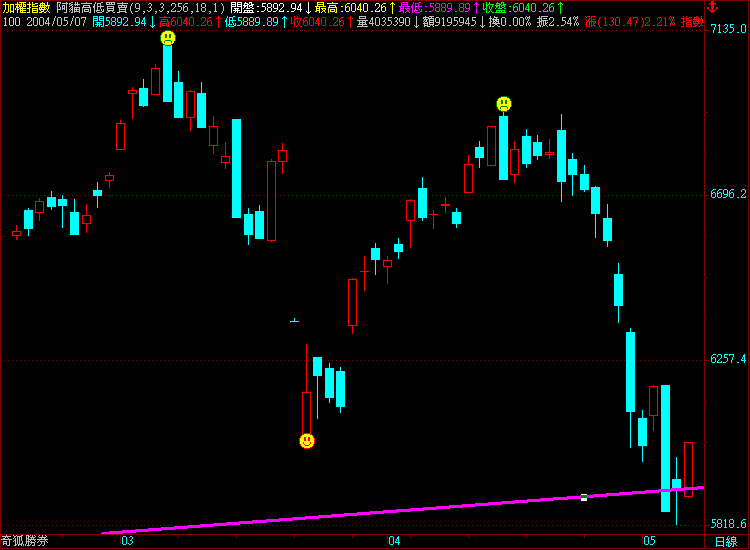Screen dimensions: 750x550
Task: Click the 加權指數 title label
Action: (x=26, y=8)
